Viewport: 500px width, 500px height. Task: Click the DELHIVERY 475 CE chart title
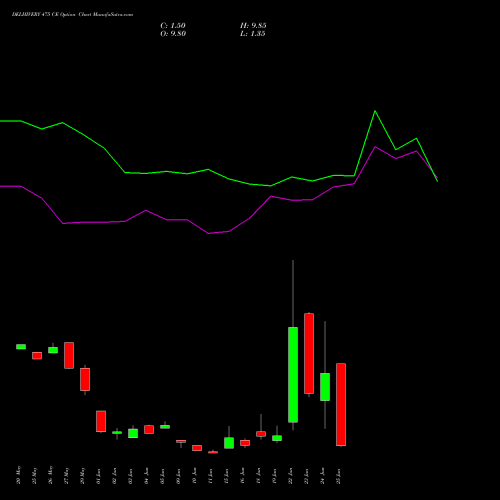point(72,15)
